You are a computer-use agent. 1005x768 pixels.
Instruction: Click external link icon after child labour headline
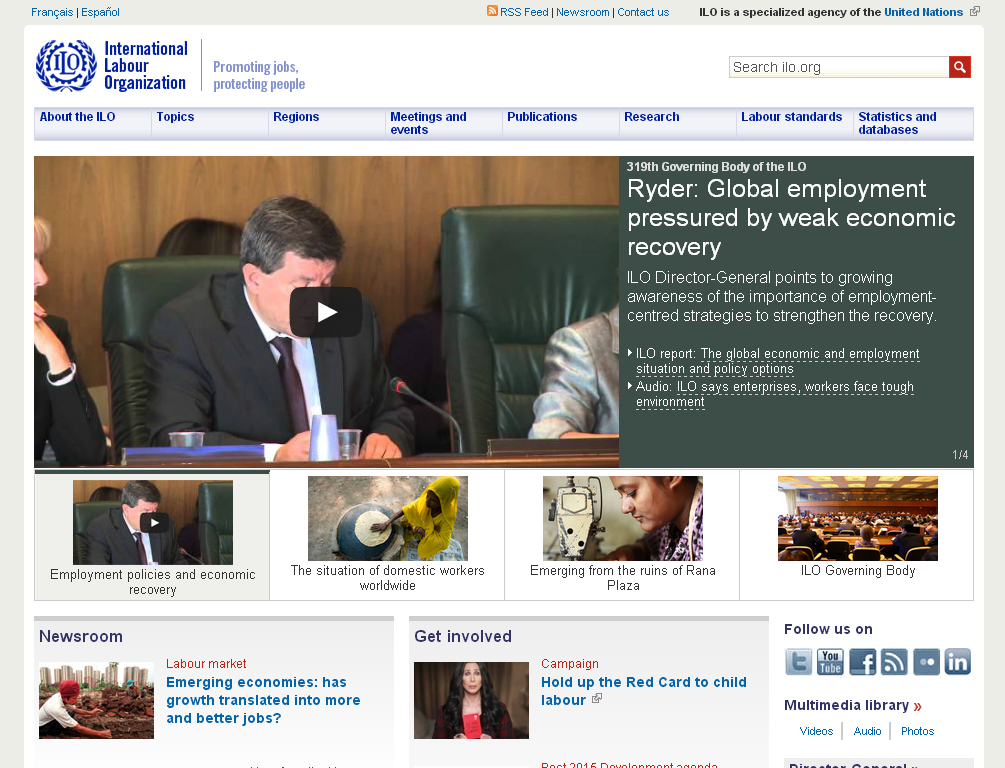pyautogui.click(x=597, y=699)
